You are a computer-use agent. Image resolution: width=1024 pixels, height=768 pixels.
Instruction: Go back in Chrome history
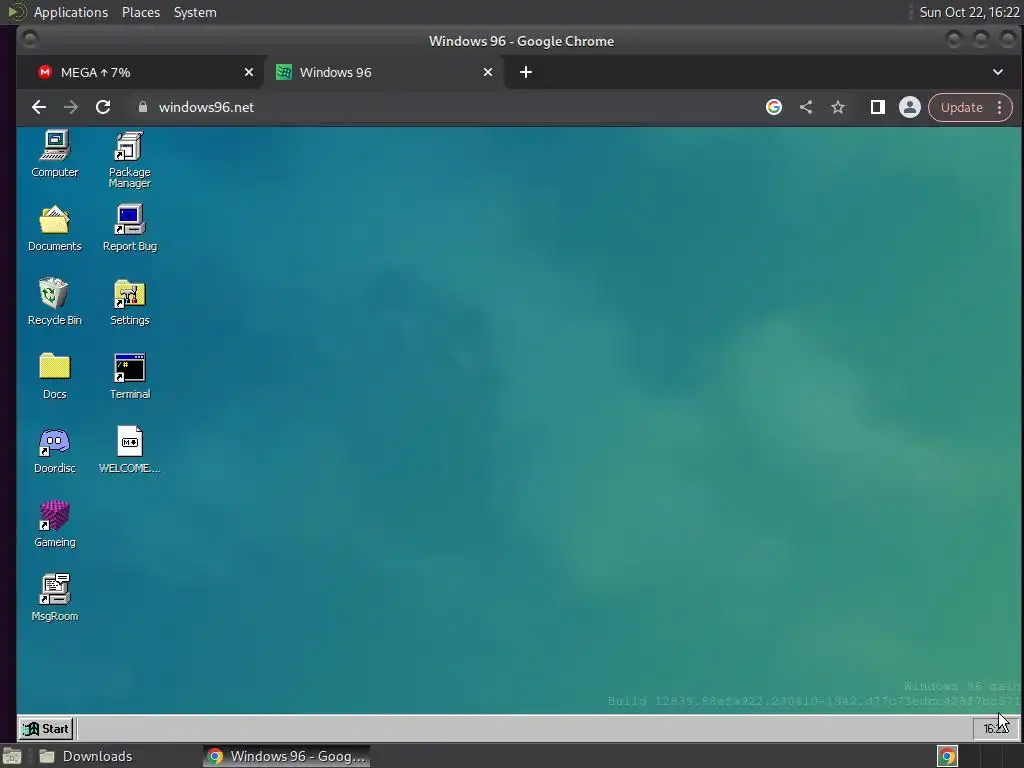[39, 107]
